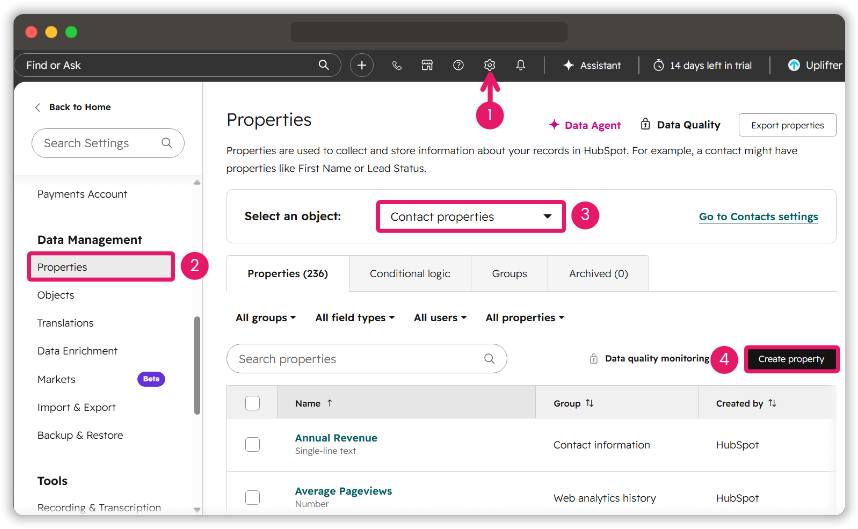Screen dimensions: 858x529
Task: Open the Average Pageviews property link
Action: (344, 491)
